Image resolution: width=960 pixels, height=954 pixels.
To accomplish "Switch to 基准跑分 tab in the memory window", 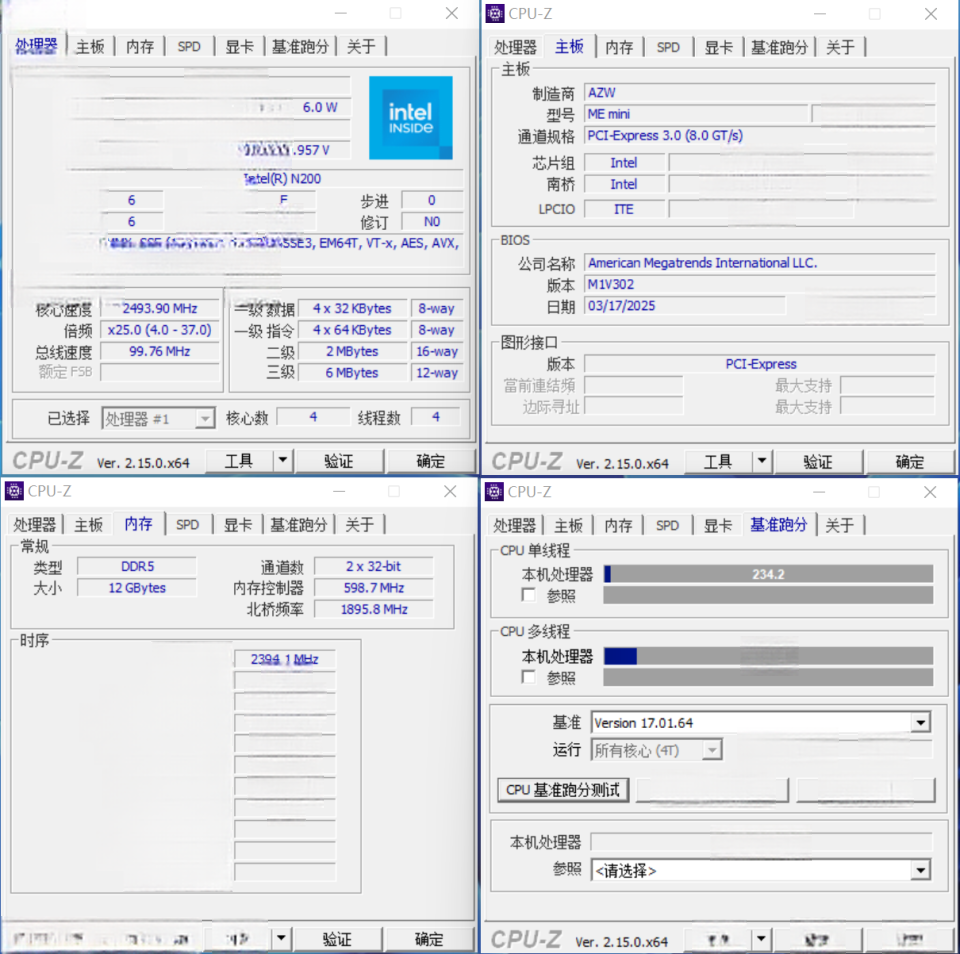I will tap(299, 525).
